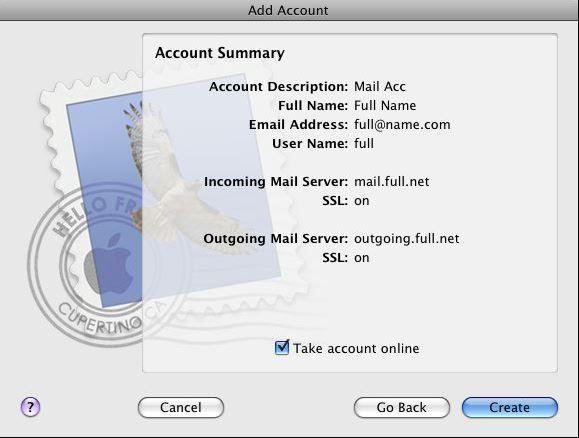The height and width of the screenshot is (438, 579).
Task: Click the User Name value full
Action: pos(364,143)
